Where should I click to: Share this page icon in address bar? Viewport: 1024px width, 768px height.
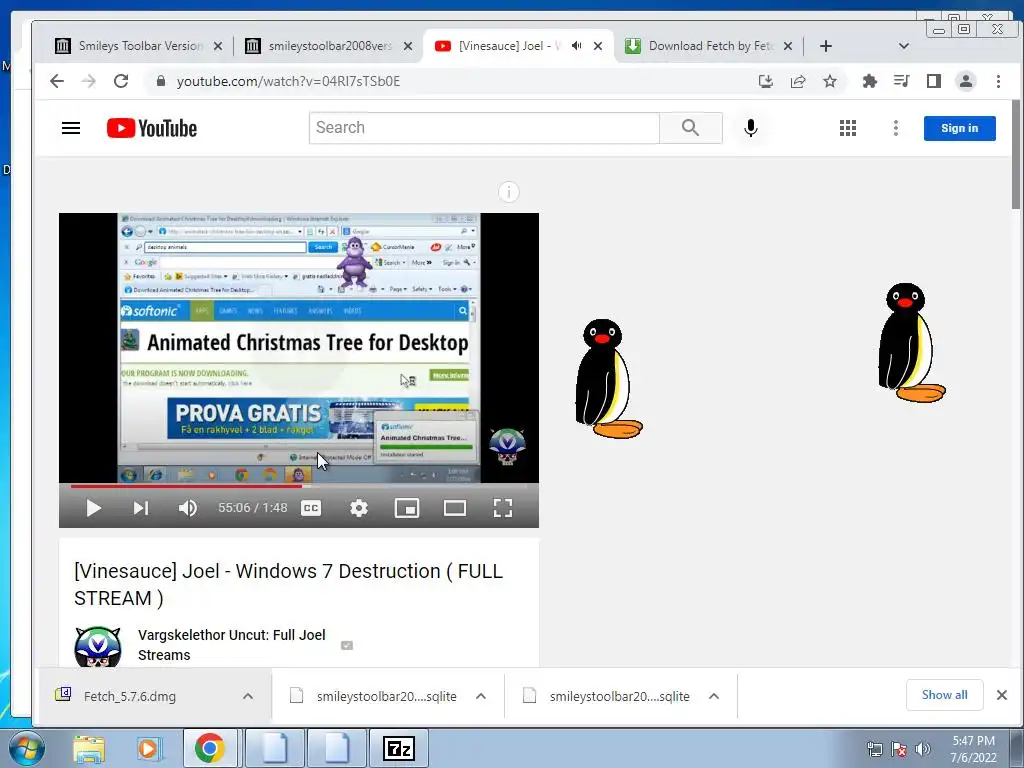pos(797,81)
